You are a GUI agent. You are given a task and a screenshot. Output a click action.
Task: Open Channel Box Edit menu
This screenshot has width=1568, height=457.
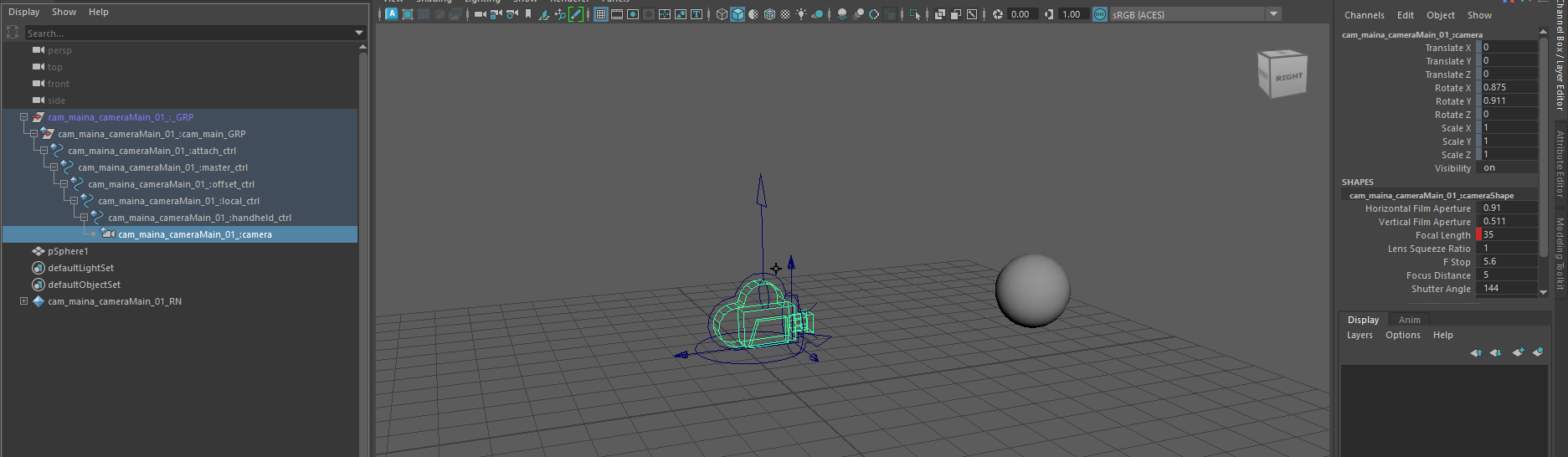click(x=1405, y=15)
